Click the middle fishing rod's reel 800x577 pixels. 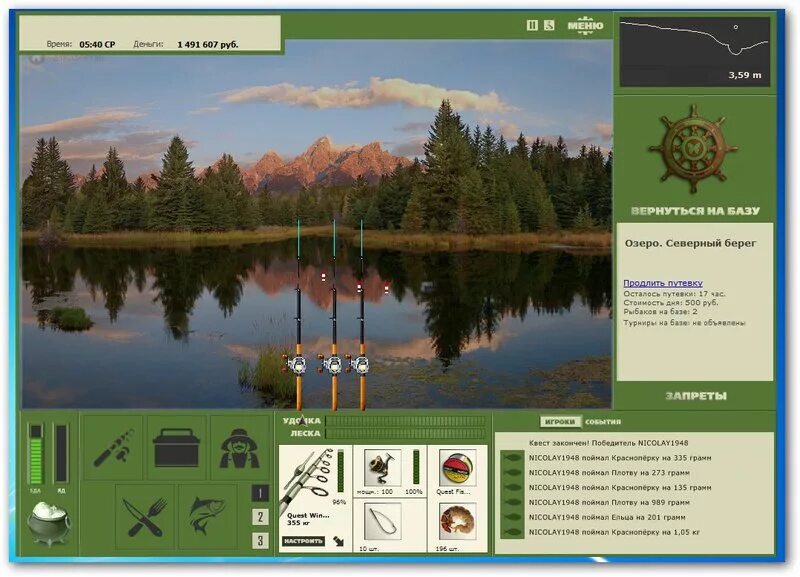coord(332,364)
